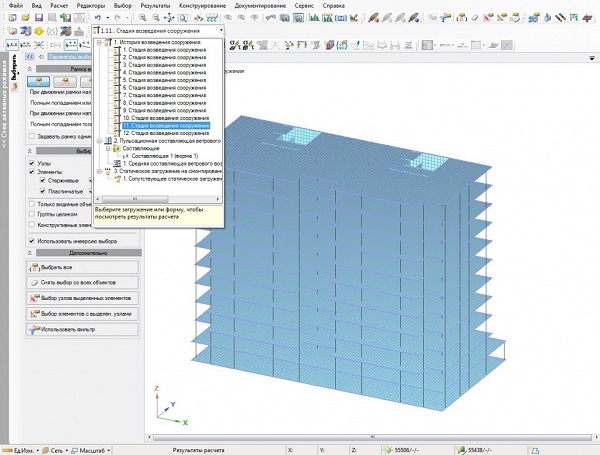This screenshot has width=600, height=455.
Task: Open the Редакторы menu
Action: (x=91, y=6)
